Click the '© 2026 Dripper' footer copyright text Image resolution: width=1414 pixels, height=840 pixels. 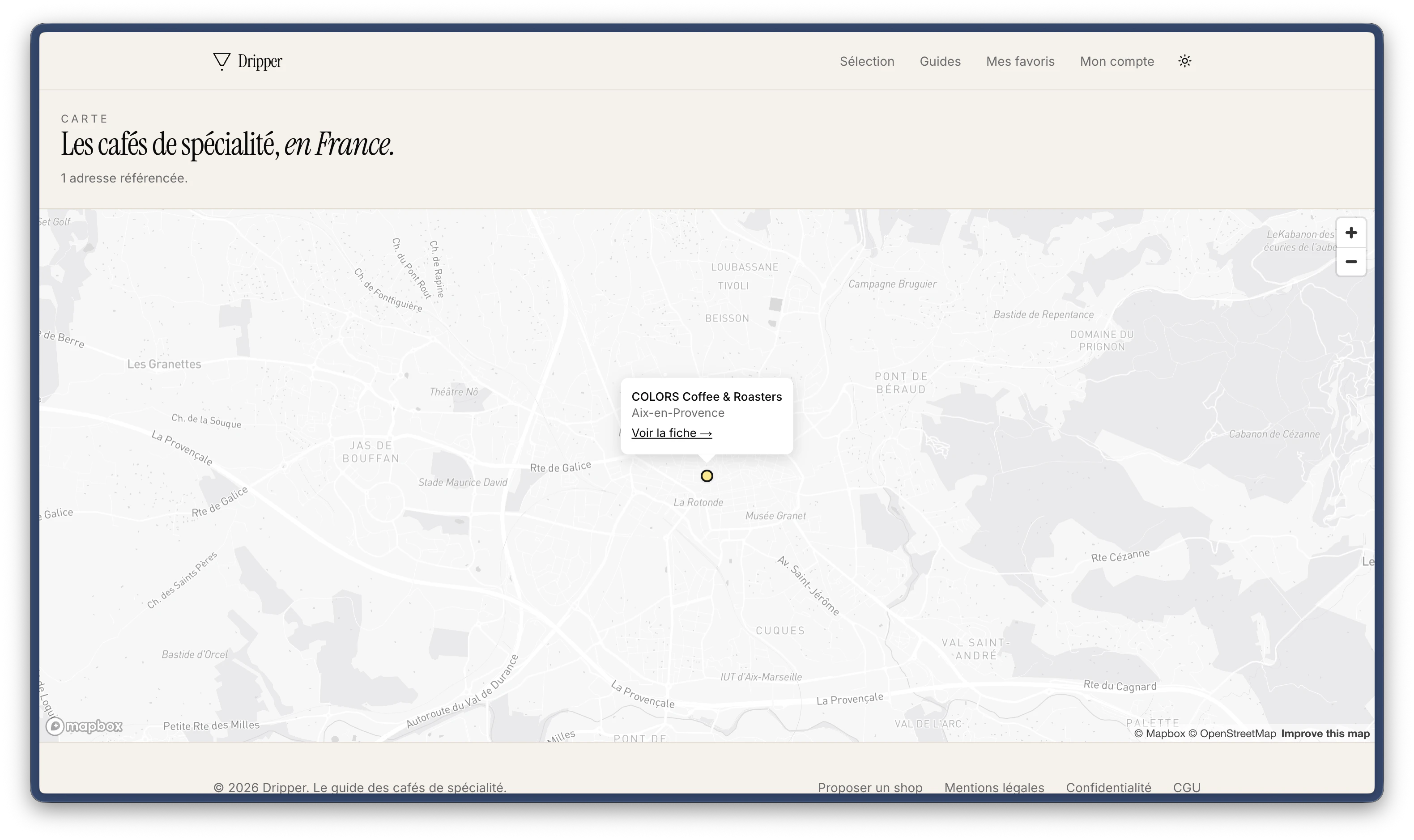[360, 787]
